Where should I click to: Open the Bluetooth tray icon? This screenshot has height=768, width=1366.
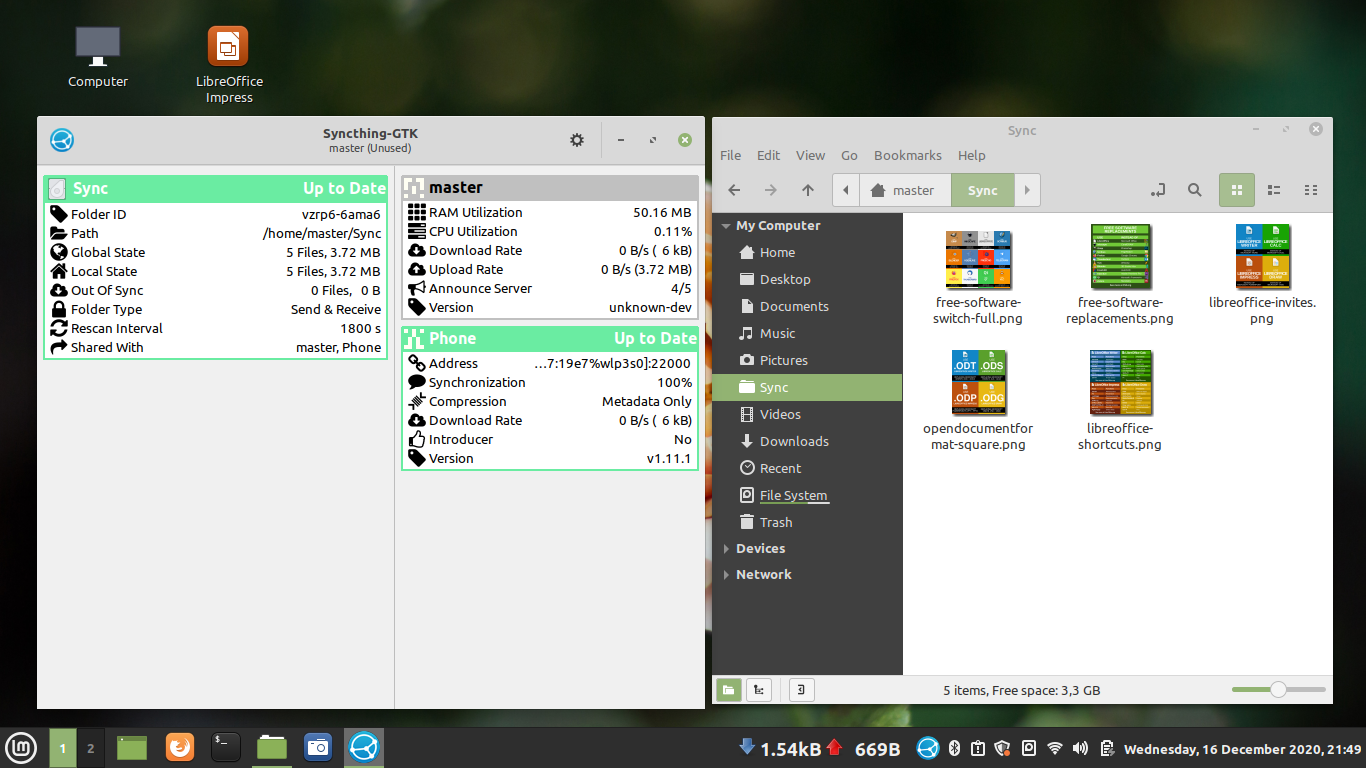tap(954, 748)
